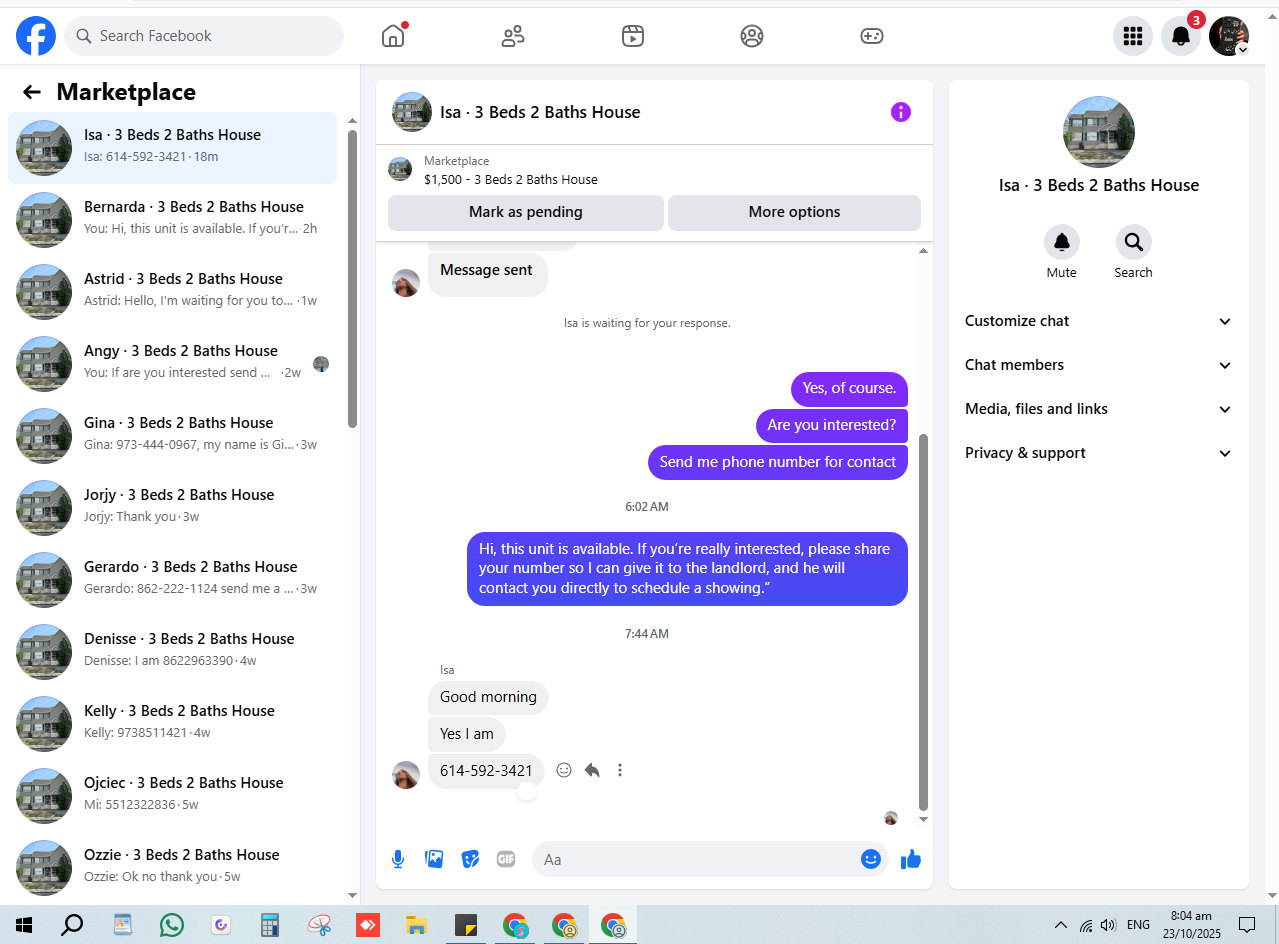The width and height of the screenshot is (1279, 944).
Task: Click the conversation list scrollbar
Action: click(352, 279)
